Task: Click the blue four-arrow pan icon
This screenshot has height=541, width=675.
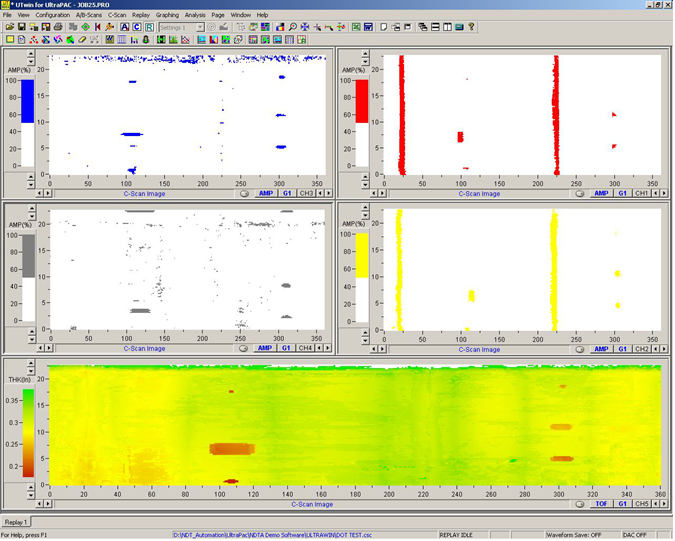Action: (x=305, y=27)
